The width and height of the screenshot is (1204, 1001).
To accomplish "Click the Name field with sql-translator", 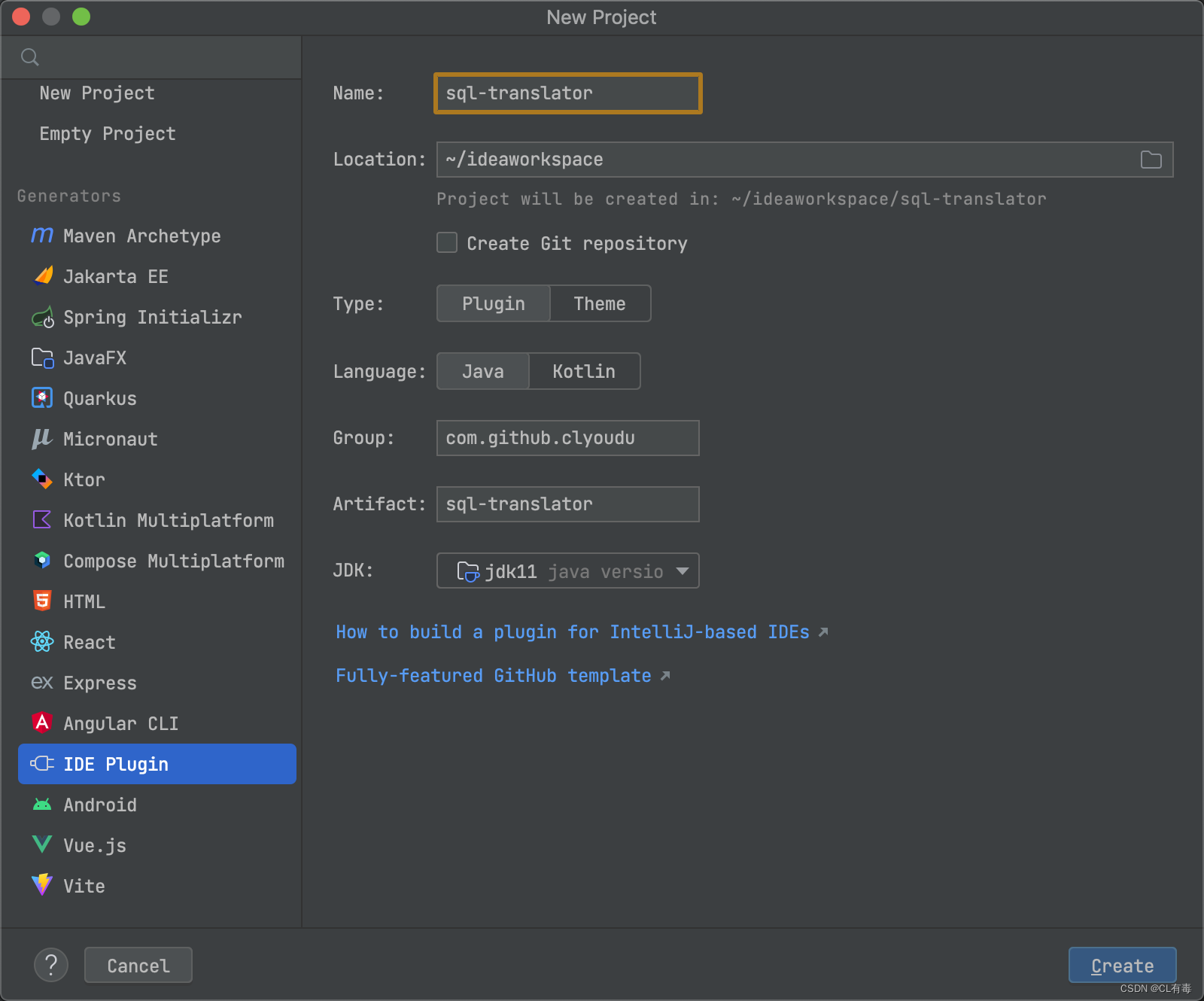I will 568,93.
